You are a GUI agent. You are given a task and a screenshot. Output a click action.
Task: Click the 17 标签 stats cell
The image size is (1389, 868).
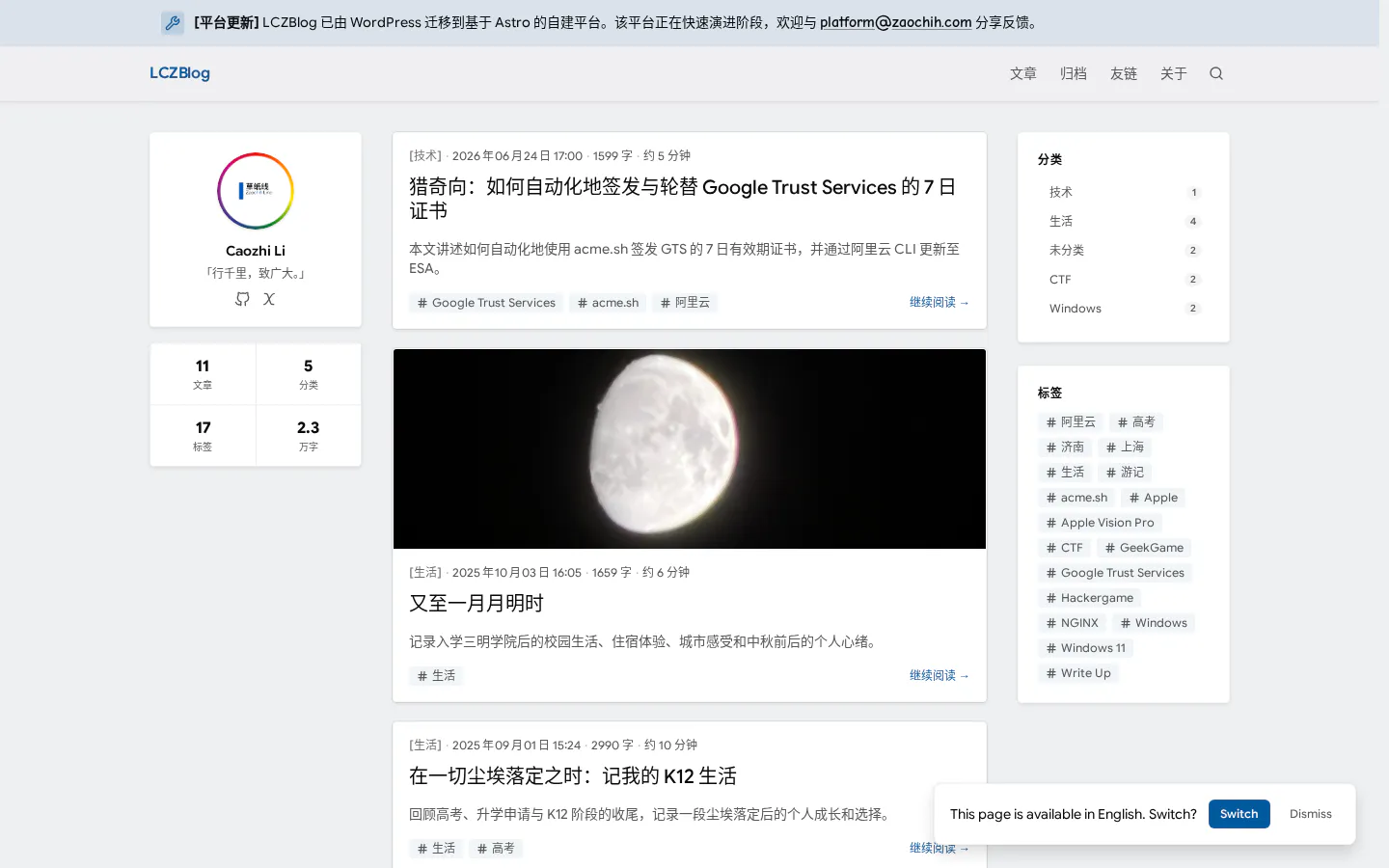pyautogui.click(x=203, y=436)
